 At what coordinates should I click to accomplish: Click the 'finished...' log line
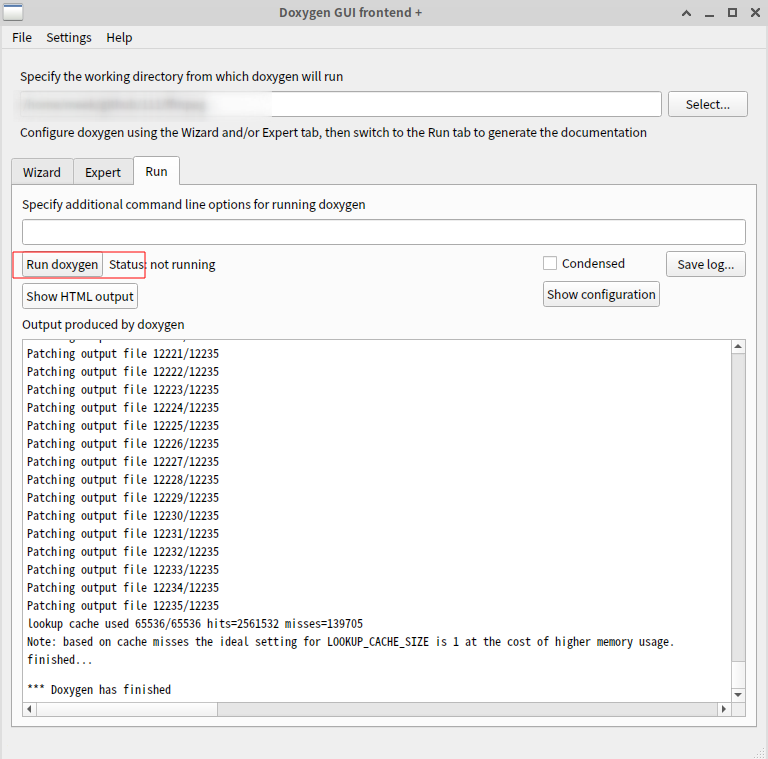coord(60,660)
